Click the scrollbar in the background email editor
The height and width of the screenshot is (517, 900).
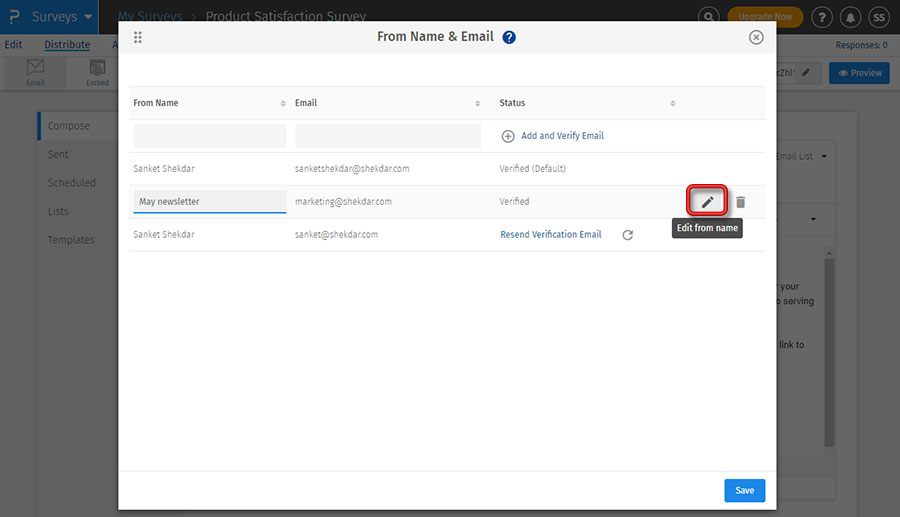829,351
